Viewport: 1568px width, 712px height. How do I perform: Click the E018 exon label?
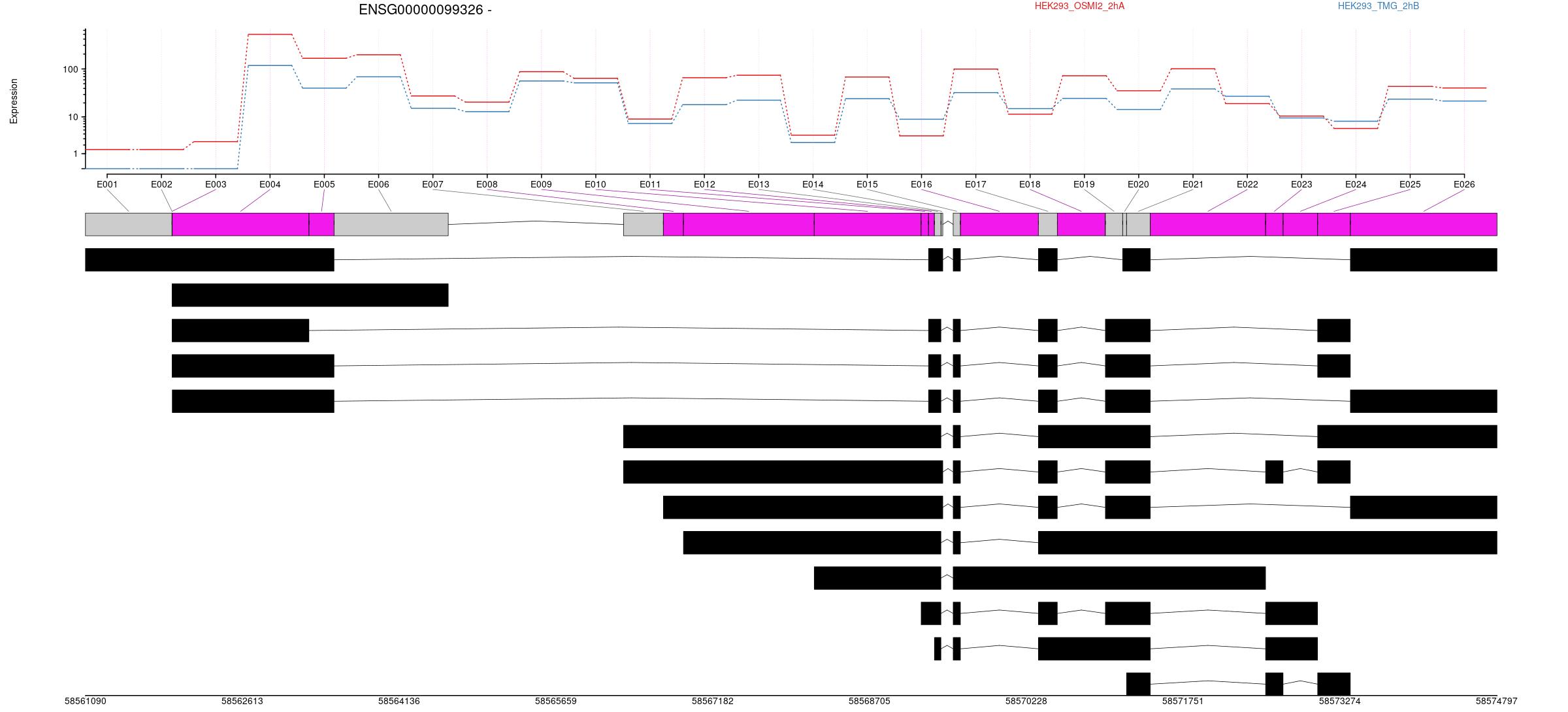pyautogui.click(x=1030, y=184)
